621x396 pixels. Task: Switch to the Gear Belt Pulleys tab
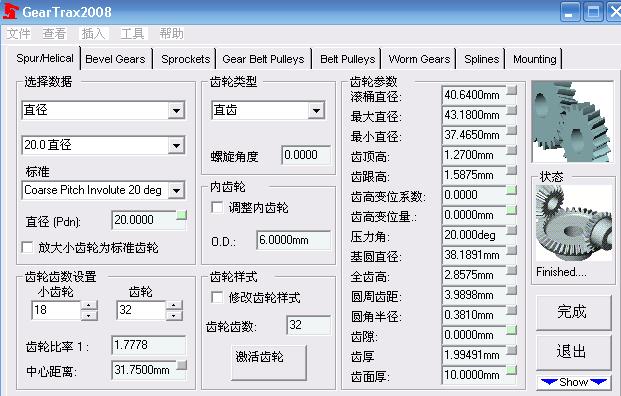pos(263,59)
